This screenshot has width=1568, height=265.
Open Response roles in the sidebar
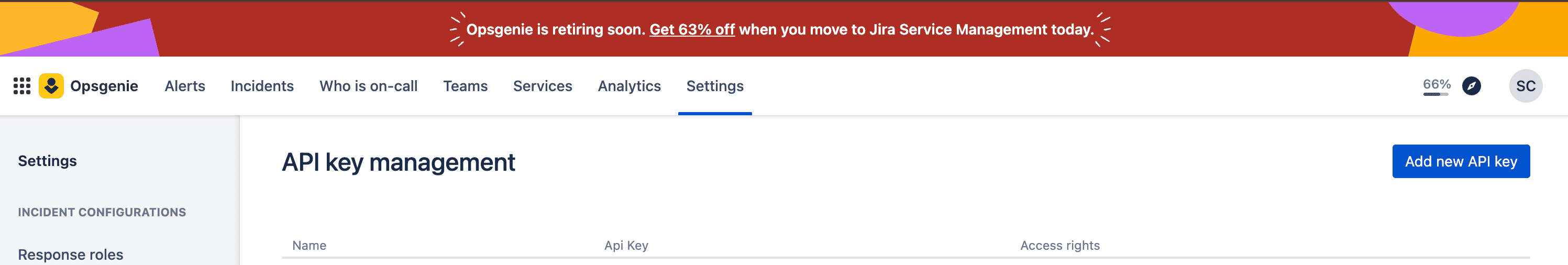click(71, 254)
